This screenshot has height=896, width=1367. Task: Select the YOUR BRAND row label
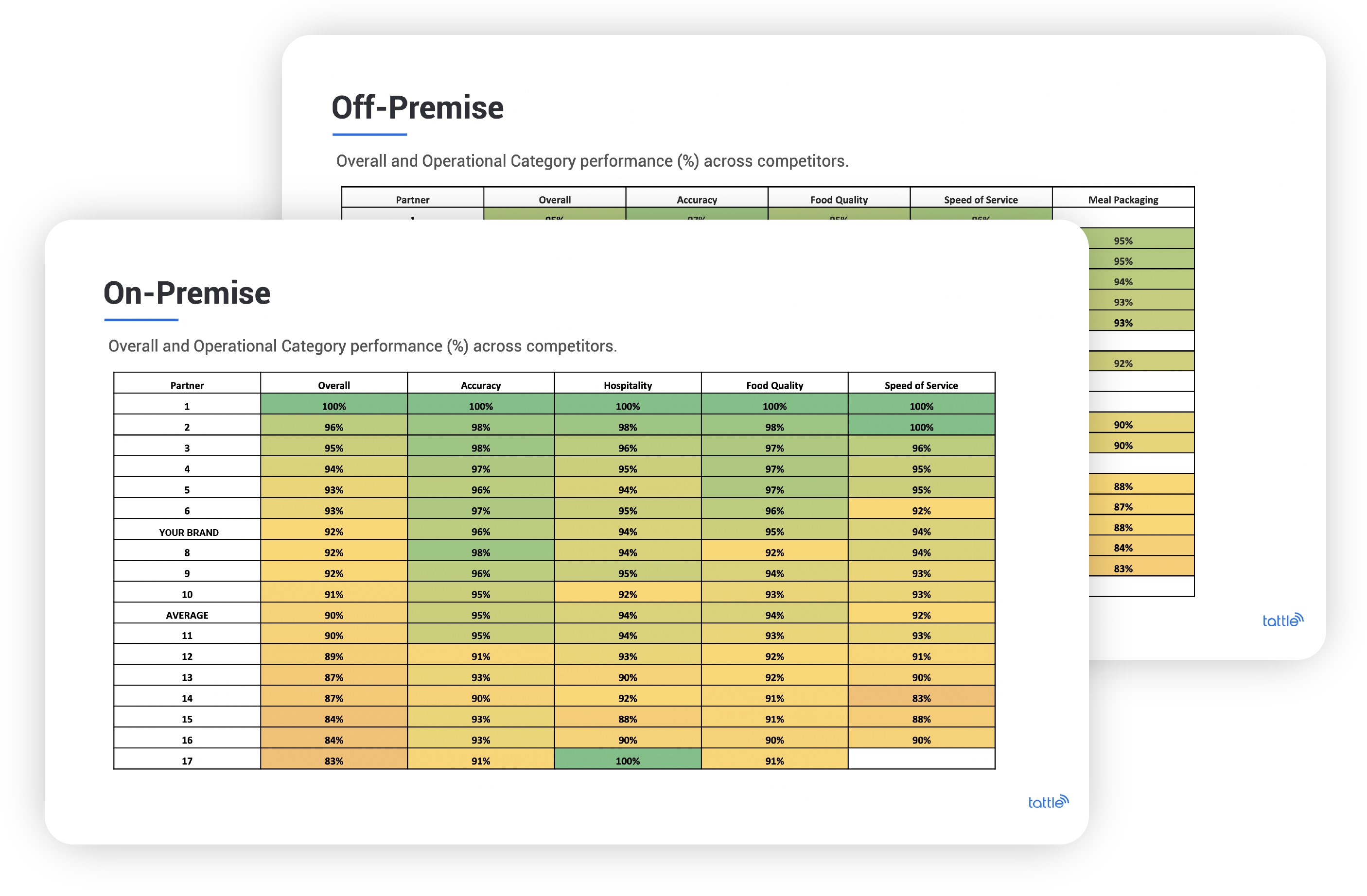point(187,532)
